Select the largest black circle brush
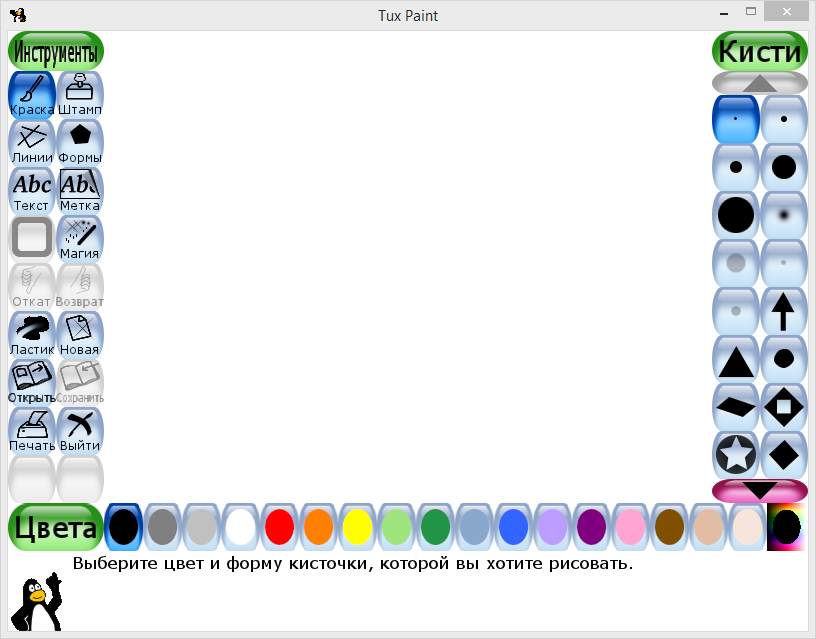The image size is (816, 639). (735, 215)
